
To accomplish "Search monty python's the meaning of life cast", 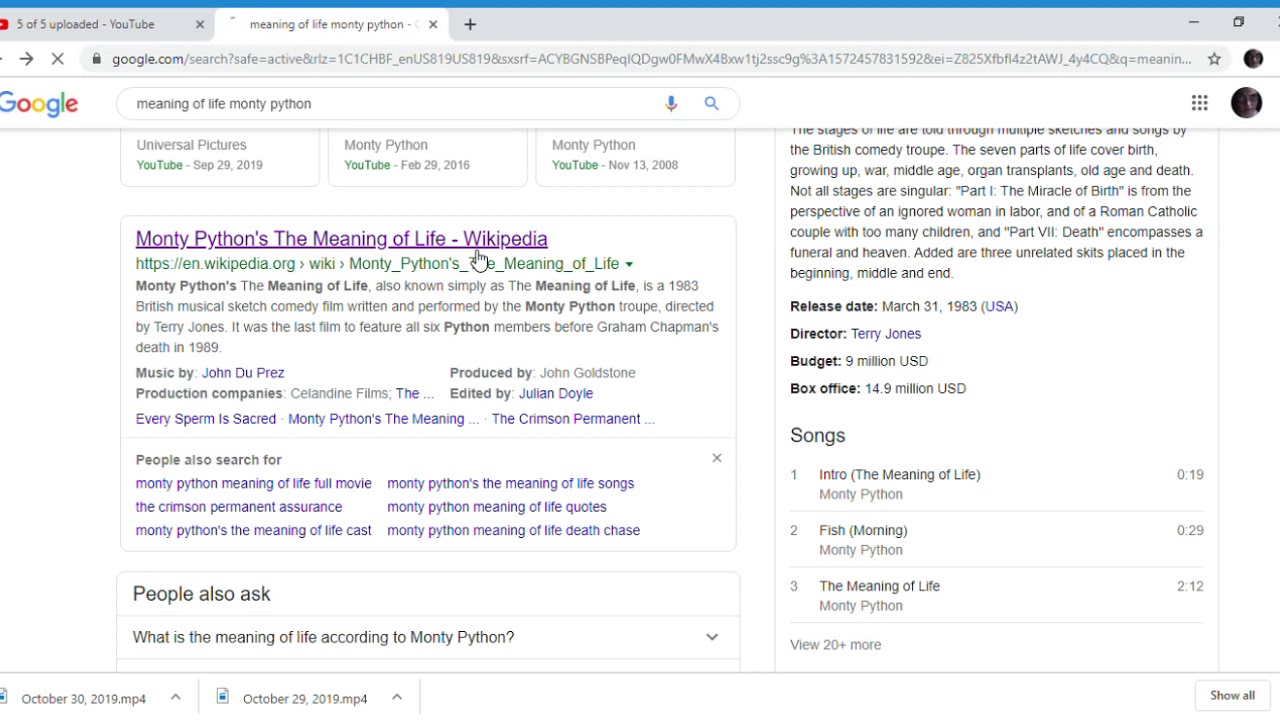I will tap(254, 531).
